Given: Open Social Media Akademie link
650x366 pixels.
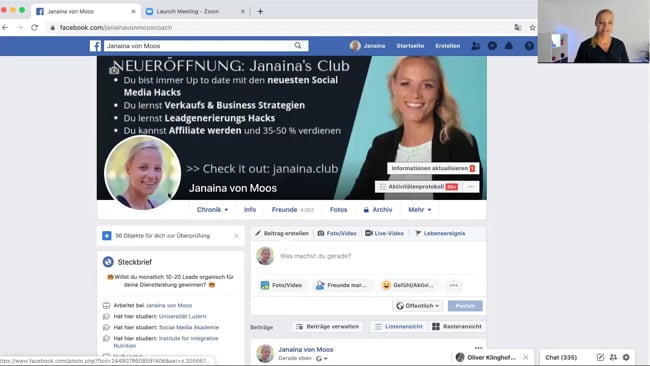Looking at the screenshot, I should [x=189, y=327].
